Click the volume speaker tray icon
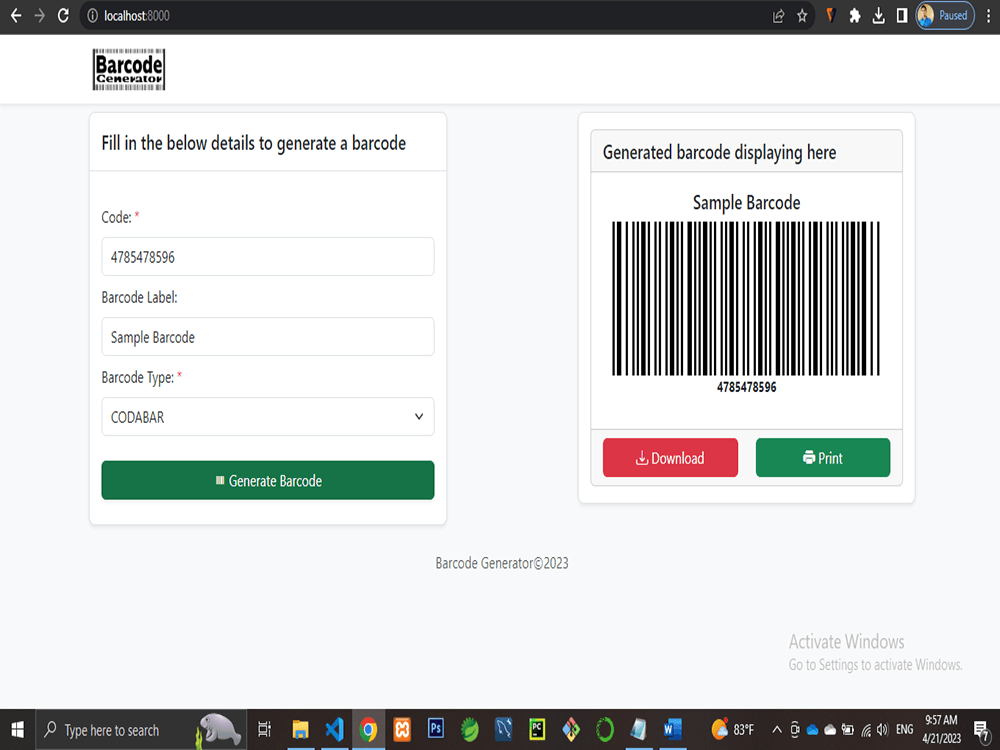 883,730
